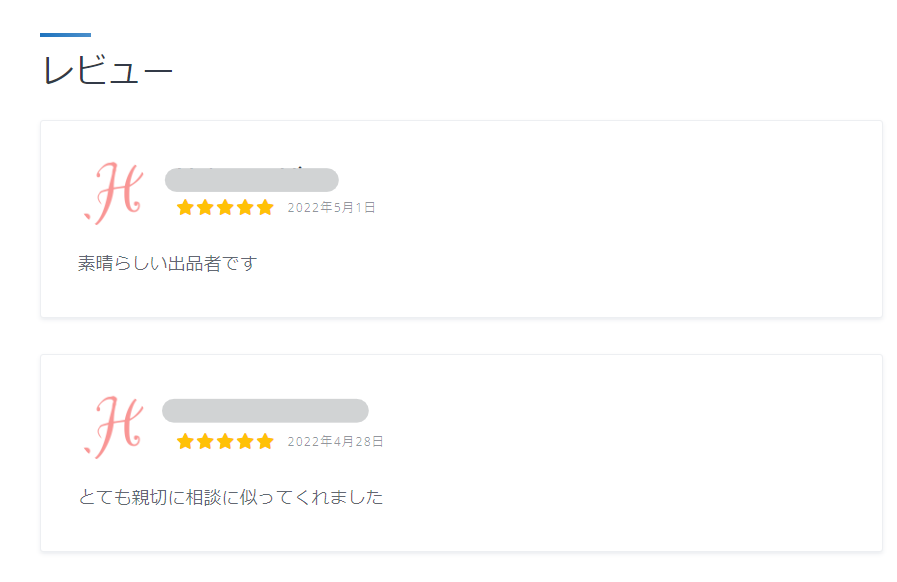Image resolution: width=897 pixels, height=582 pixels.
Task: Click the avatar on the 2022年5月1日 review
Action: tap(115, 193)
